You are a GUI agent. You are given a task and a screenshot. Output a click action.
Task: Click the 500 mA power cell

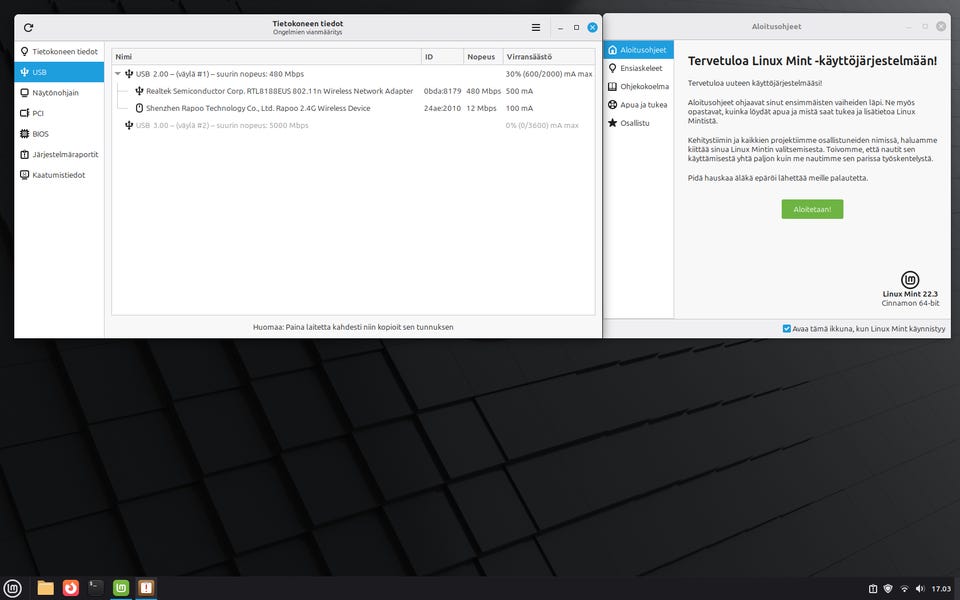519,91
